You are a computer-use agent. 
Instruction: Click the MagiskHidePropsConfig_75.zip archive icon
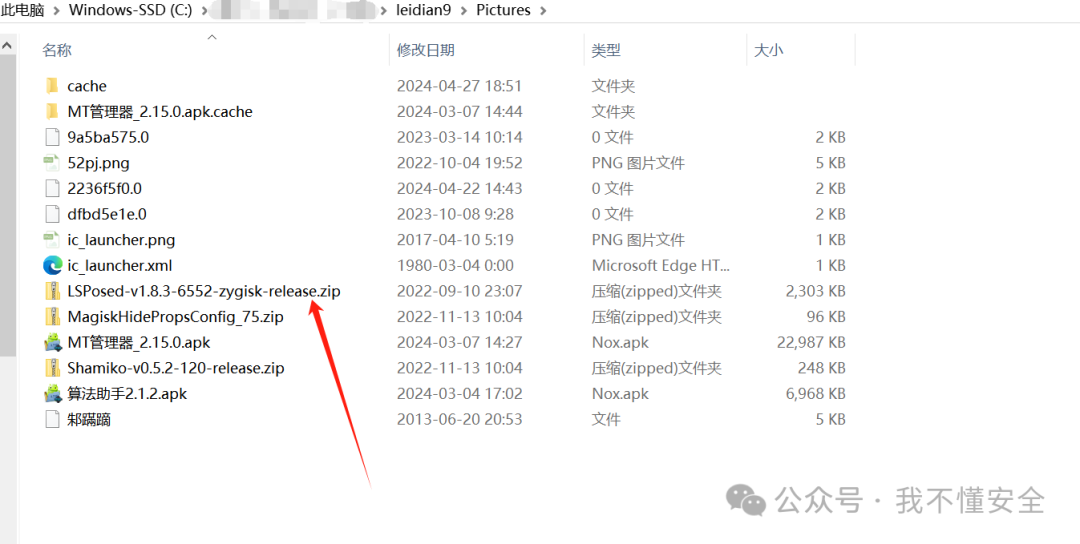click(x=52, y=317)
